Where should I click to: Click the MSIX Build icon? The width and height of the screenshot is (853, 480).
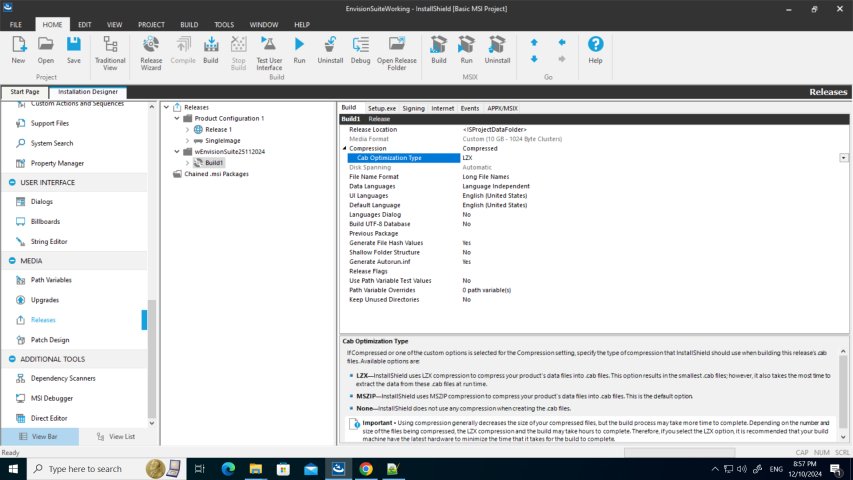(438, 50)
